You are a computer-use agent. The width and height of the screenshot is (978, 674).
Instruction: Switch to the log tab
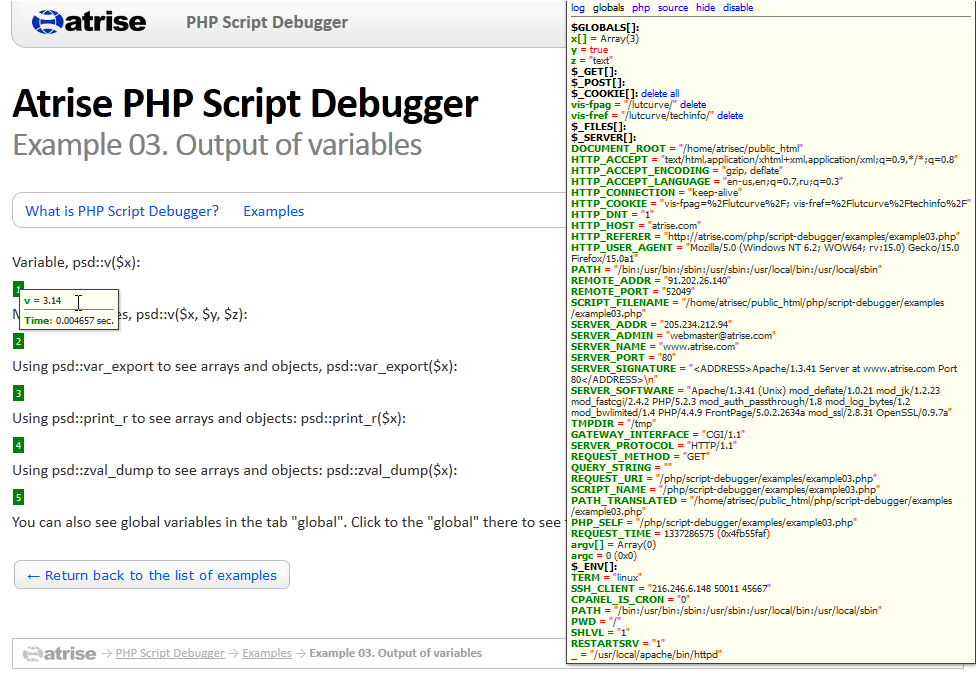coord(577,8)
